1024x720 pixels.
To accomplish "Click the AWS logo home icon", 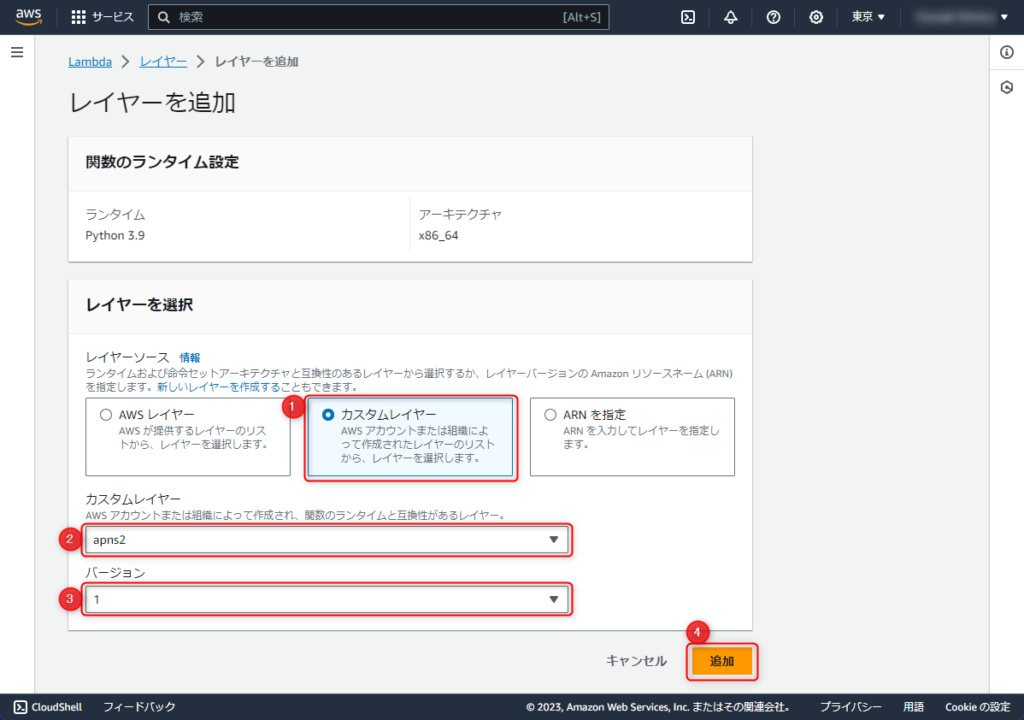I will [x=28, y=17].
